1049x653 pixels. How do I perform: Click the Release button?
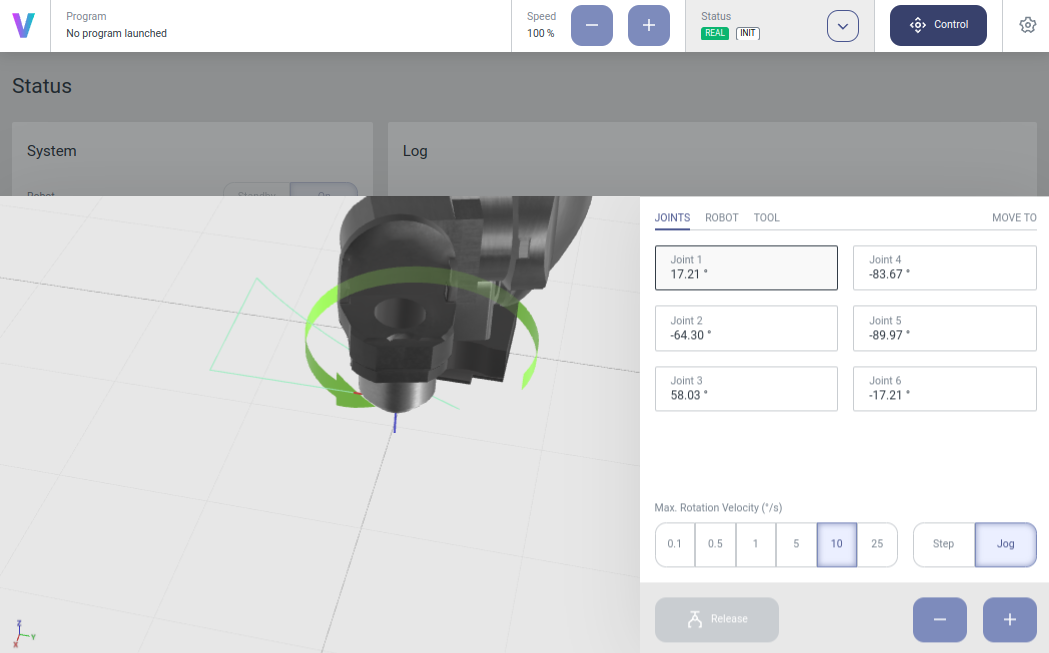pyautogui.click(x=716, y=619)
